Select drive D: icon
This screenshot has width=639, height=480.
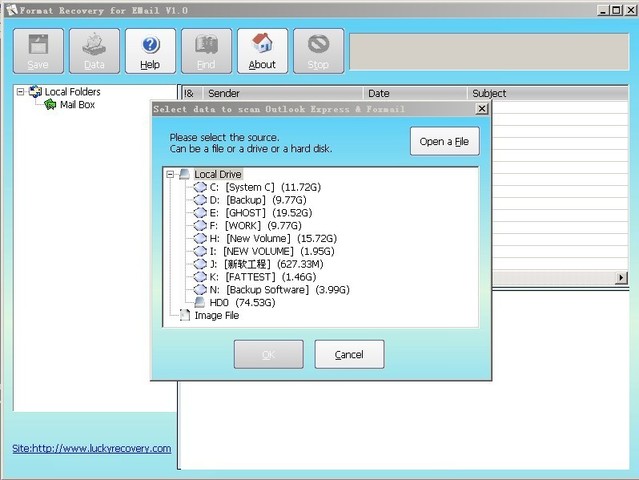(x=200, y=200)
